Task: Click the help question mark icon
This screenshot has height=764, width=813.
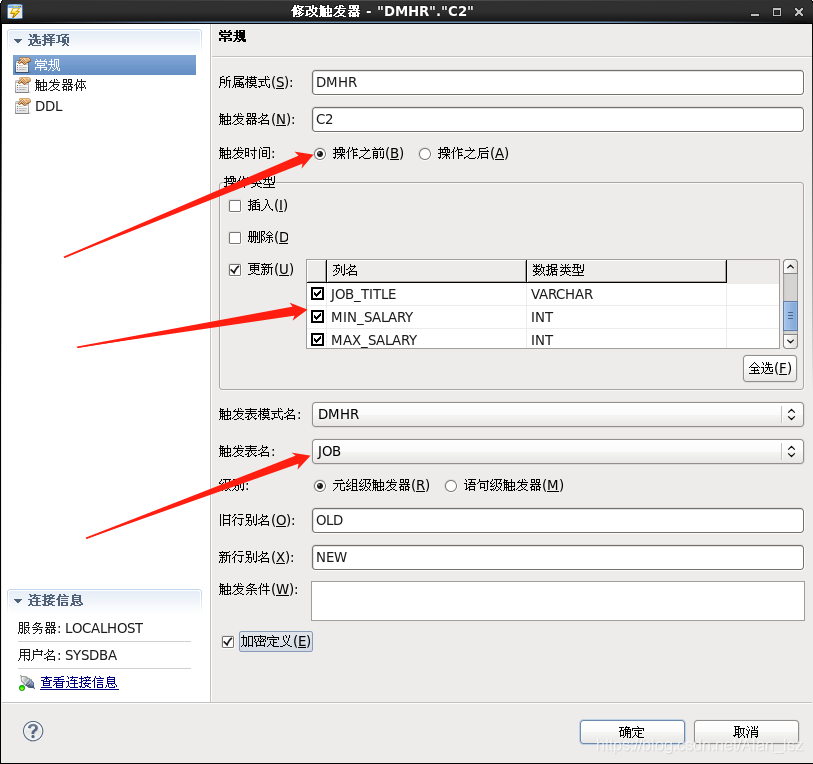Action: pos(33,731)
